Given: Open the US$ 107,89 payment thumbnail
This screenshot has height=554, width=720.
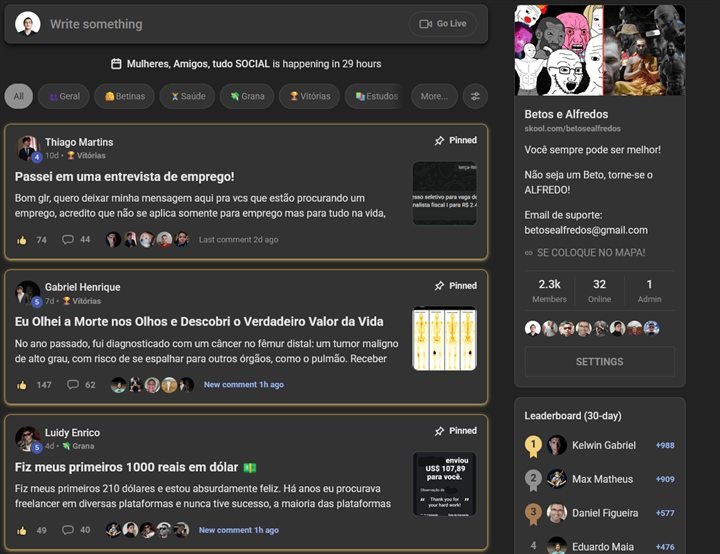Looking at the screenshot, I should [444, 484].
